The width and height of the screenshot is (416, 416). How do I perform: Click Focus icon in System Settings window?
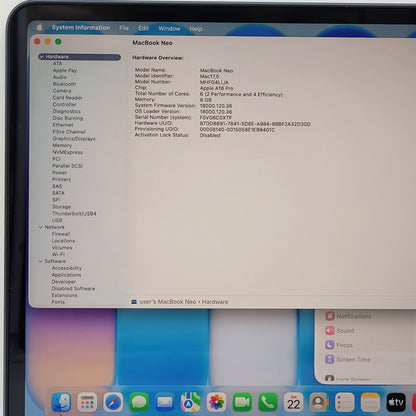click(330, 345)
